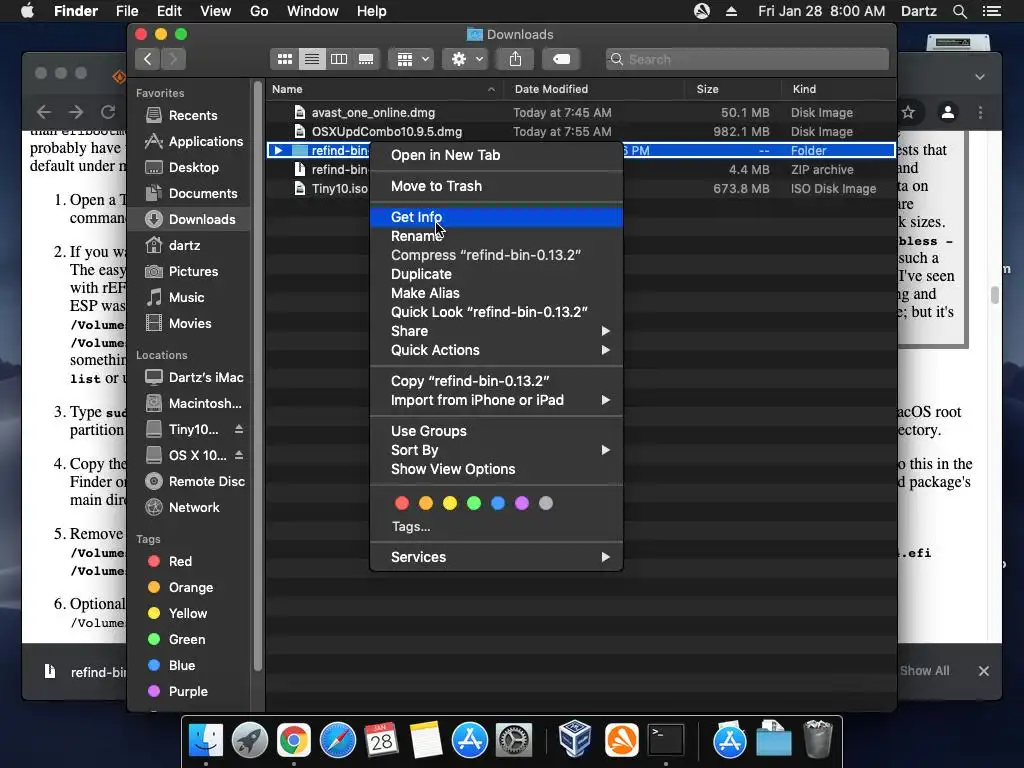
Task: Sort by the Kind column header
Action: [839, 89]
